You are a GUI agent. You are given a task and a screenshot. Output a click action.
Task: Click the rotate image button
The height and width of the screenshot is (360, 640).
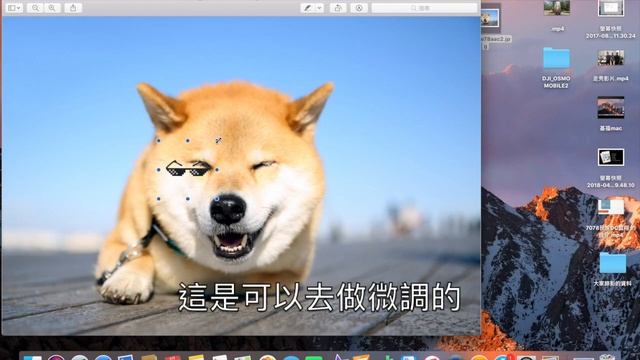pyautogui.click(x=338, y=8)
